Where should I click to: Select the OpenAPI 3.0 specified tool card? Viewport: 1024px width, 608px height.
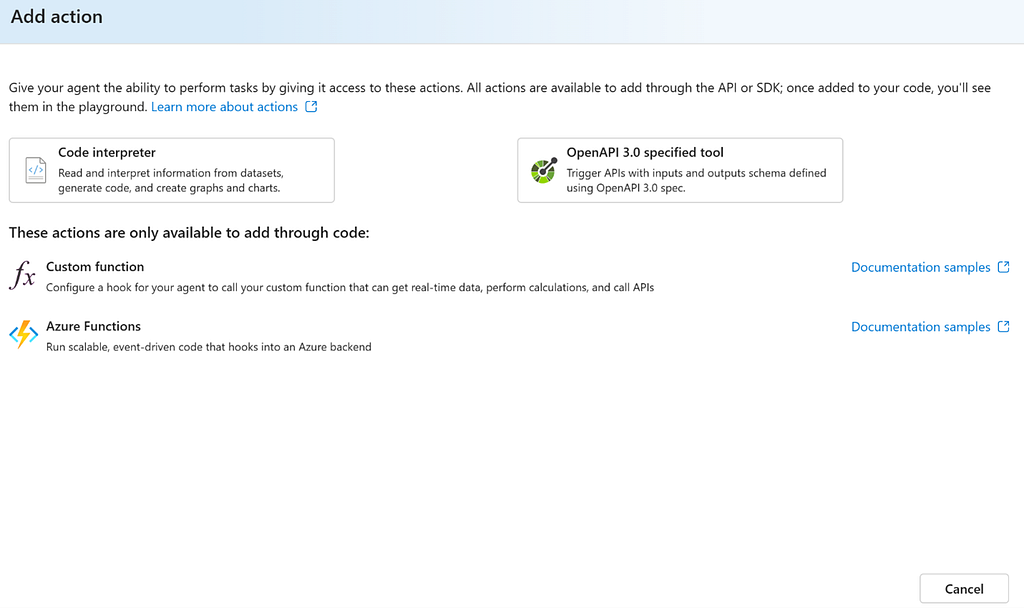click(680, 170)
